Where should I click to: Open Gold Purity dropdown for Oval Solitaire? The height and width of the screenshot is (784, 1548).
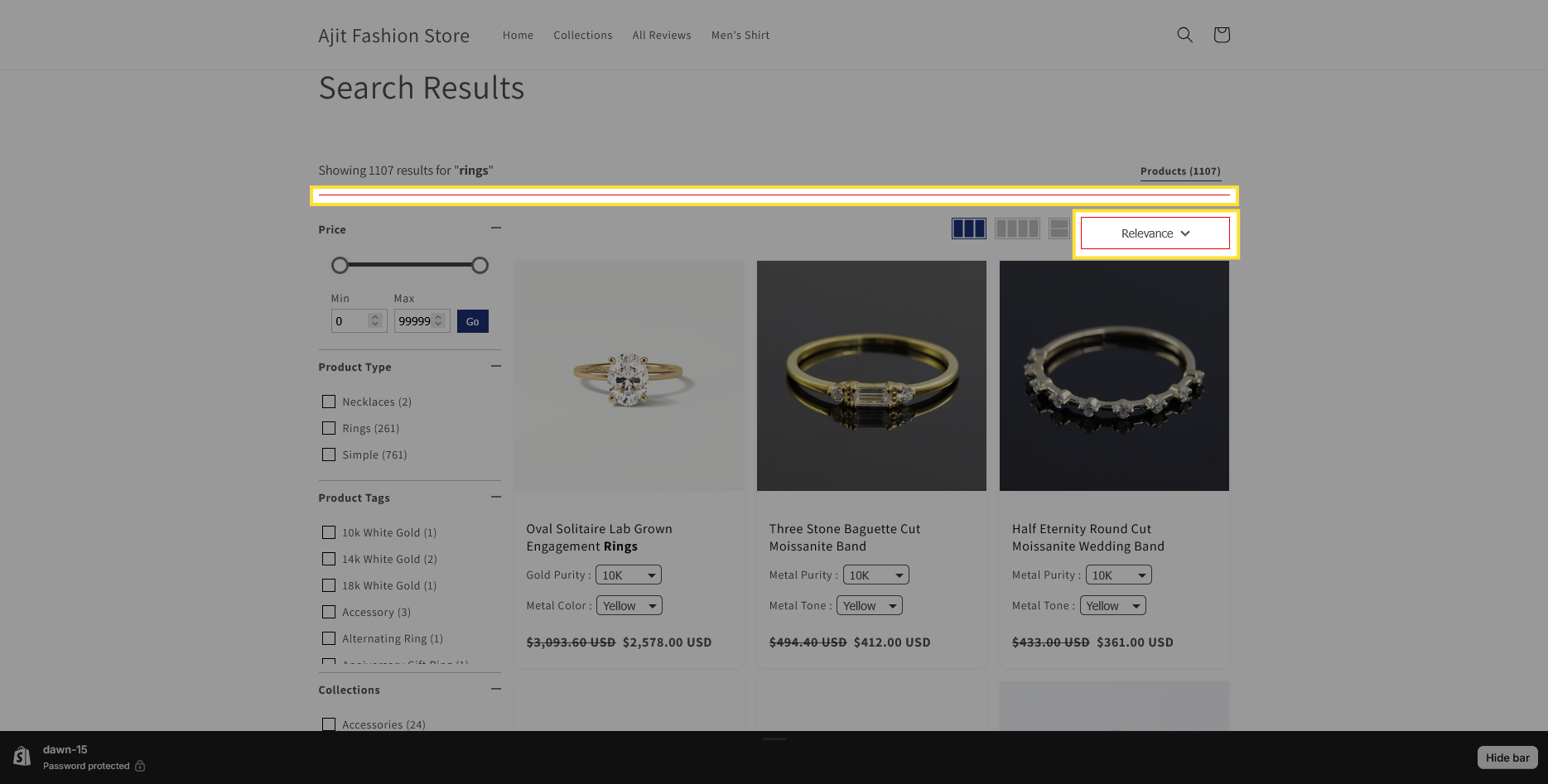coord(629,575)
